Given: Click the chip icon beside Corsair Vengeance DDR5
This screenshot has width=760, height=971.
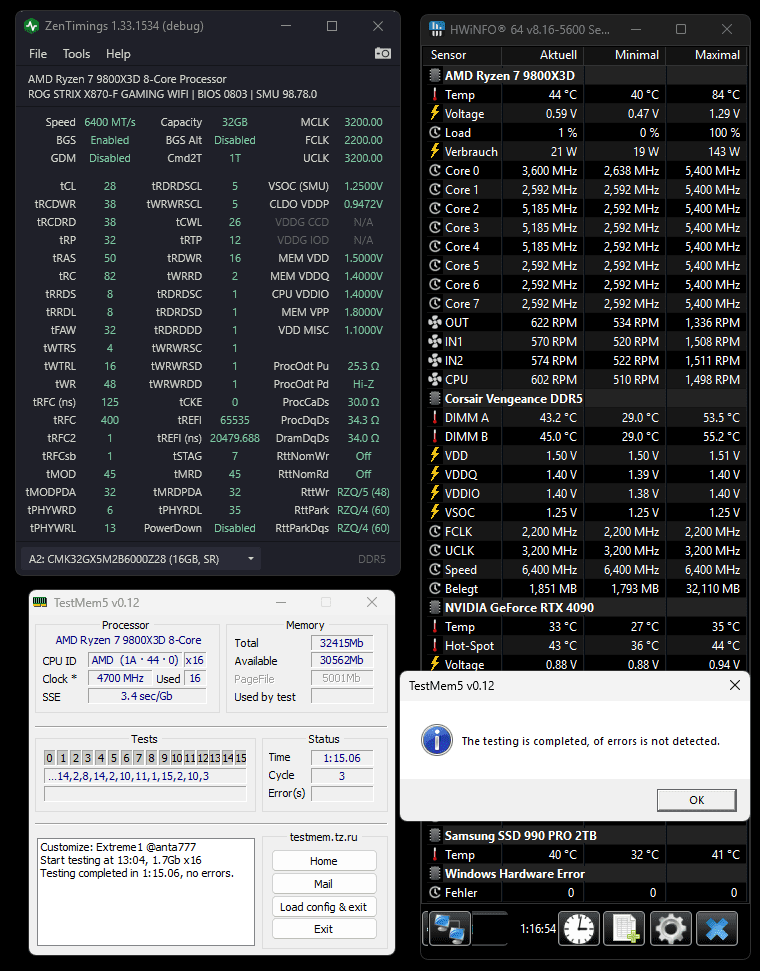Looking at the screenshot, I should click(x=435, y=399).
